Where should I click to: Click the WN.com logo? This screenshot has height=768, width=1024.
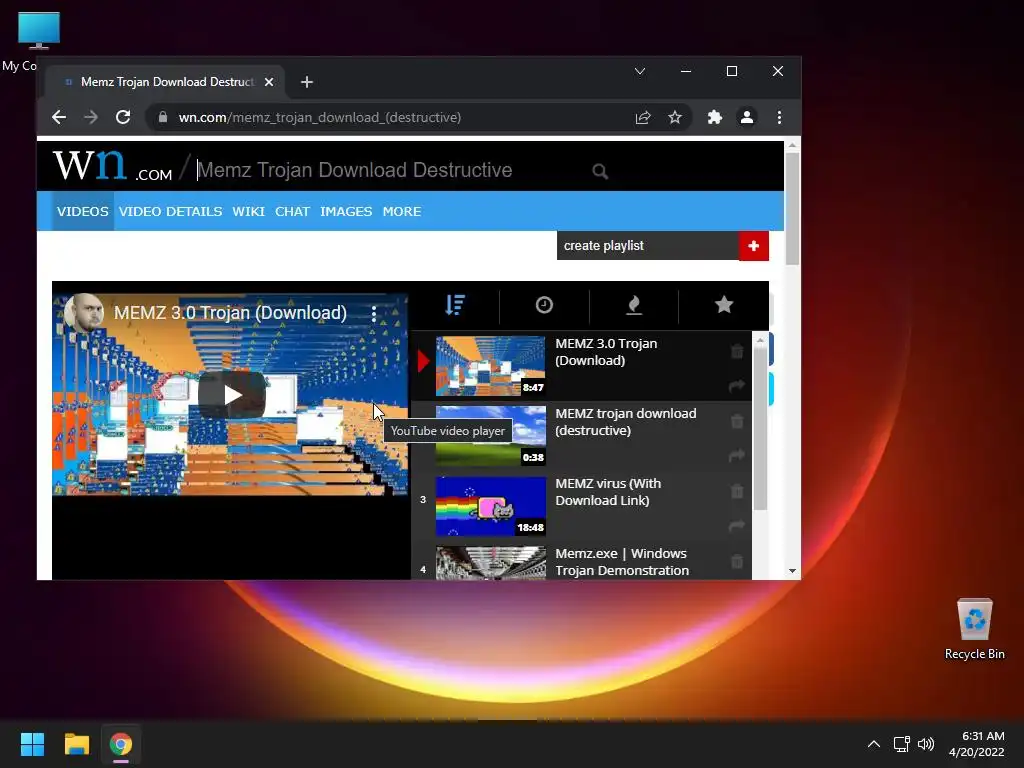113,166
